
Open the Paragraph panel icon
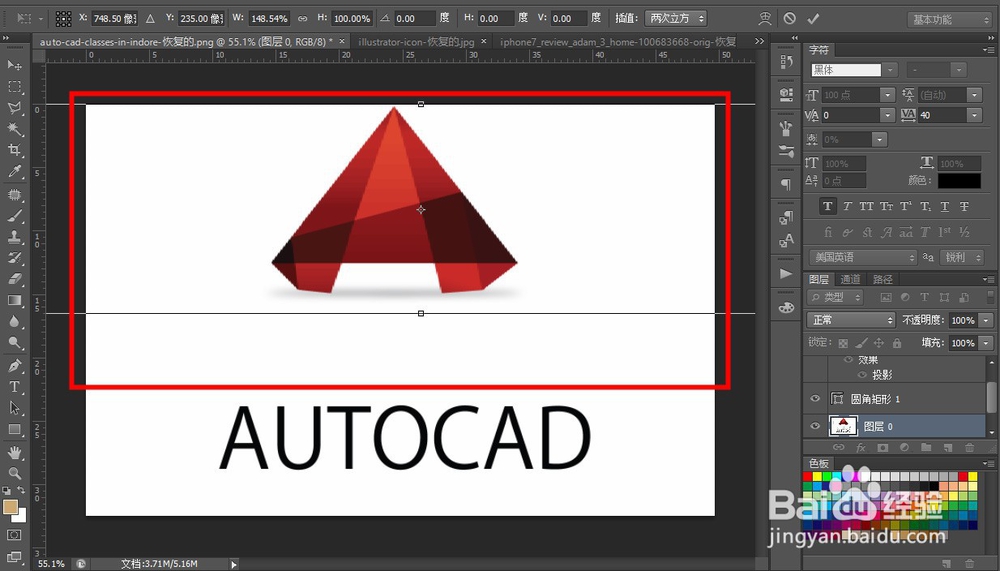pos(786,184)
